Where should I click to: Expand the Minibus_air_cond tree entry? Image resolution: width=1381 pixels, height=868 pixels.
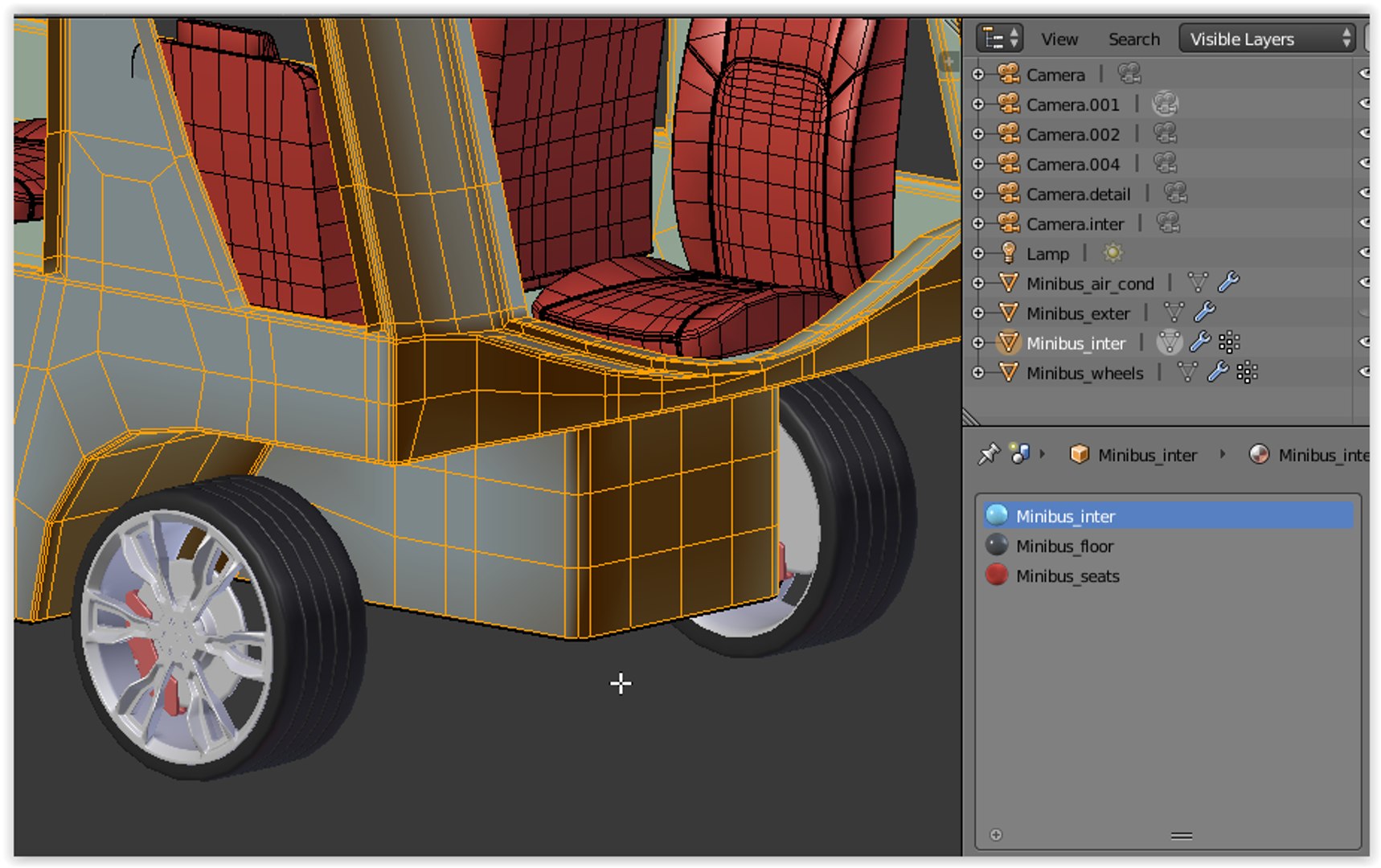click(978, 283)
